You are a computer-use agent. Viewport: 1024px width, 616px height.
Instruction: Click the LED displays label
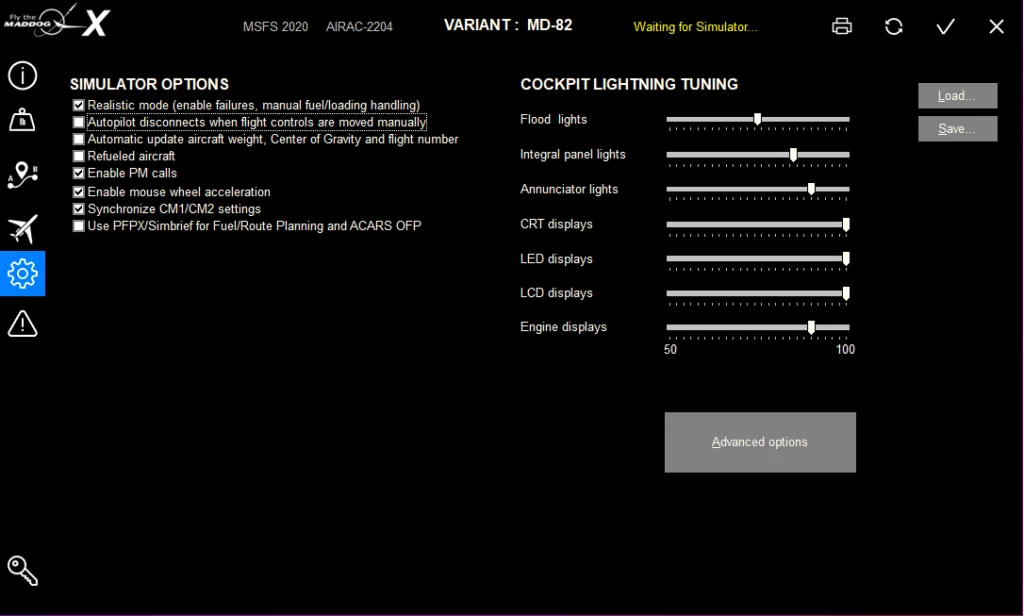556,259
